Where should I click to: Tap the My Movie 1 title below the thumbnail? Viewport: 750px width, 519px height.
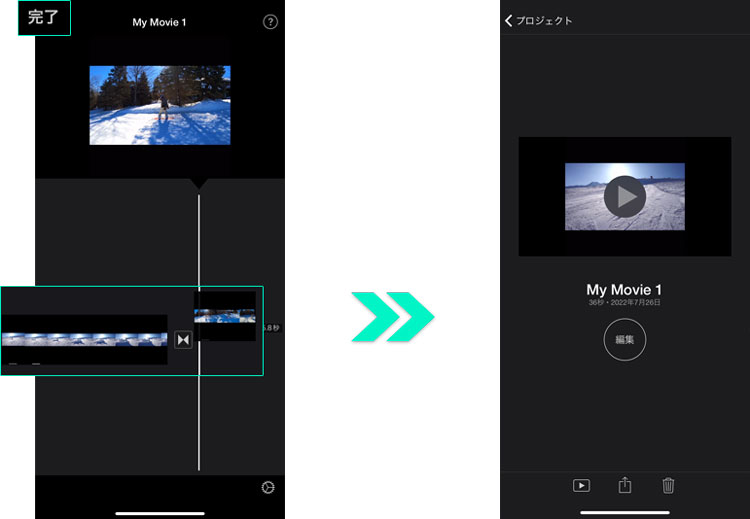pos(624,290)
